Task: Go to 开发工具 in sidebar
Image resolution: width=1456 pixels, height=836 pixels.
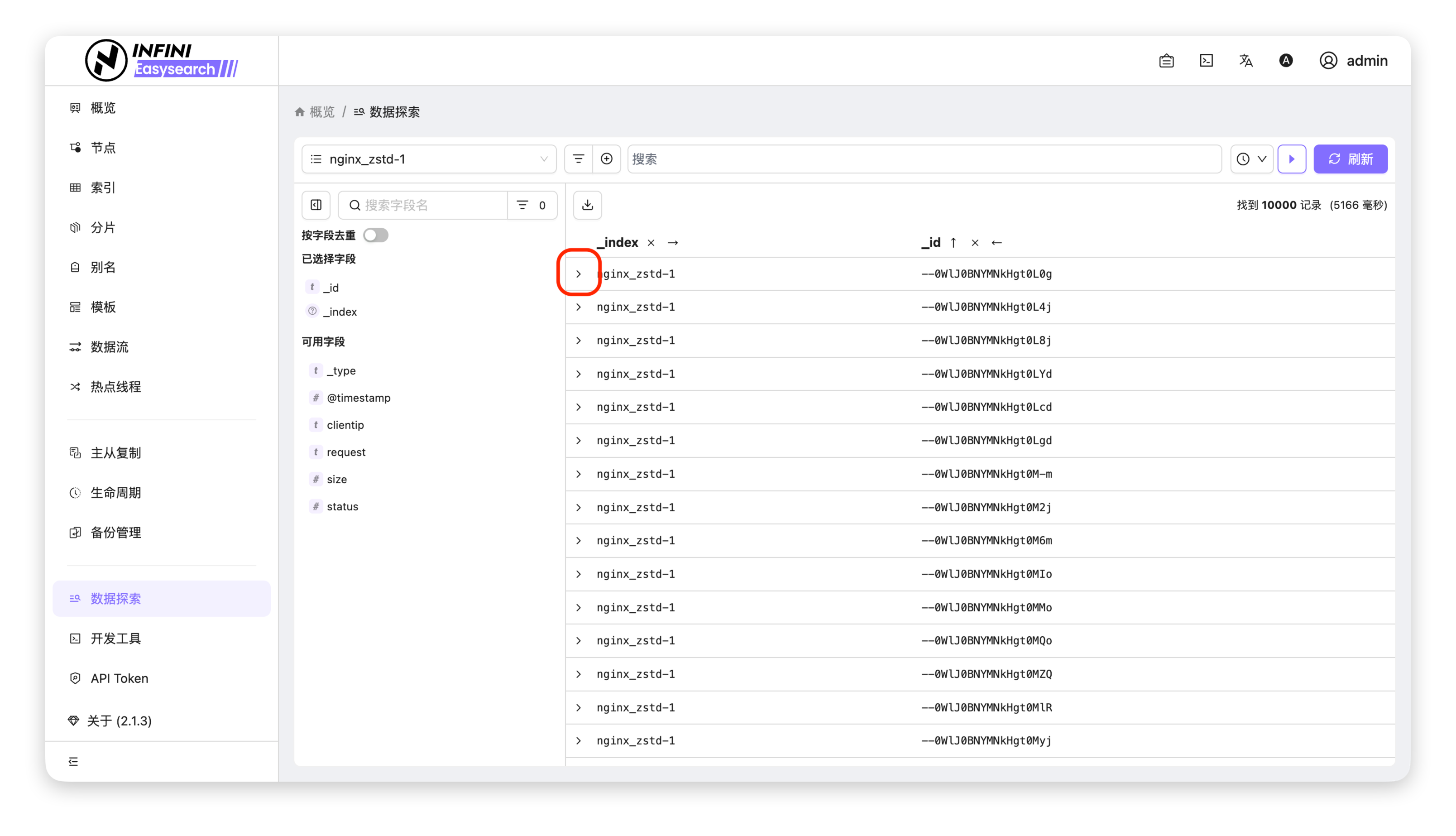Action: click(x=115, y=639)
